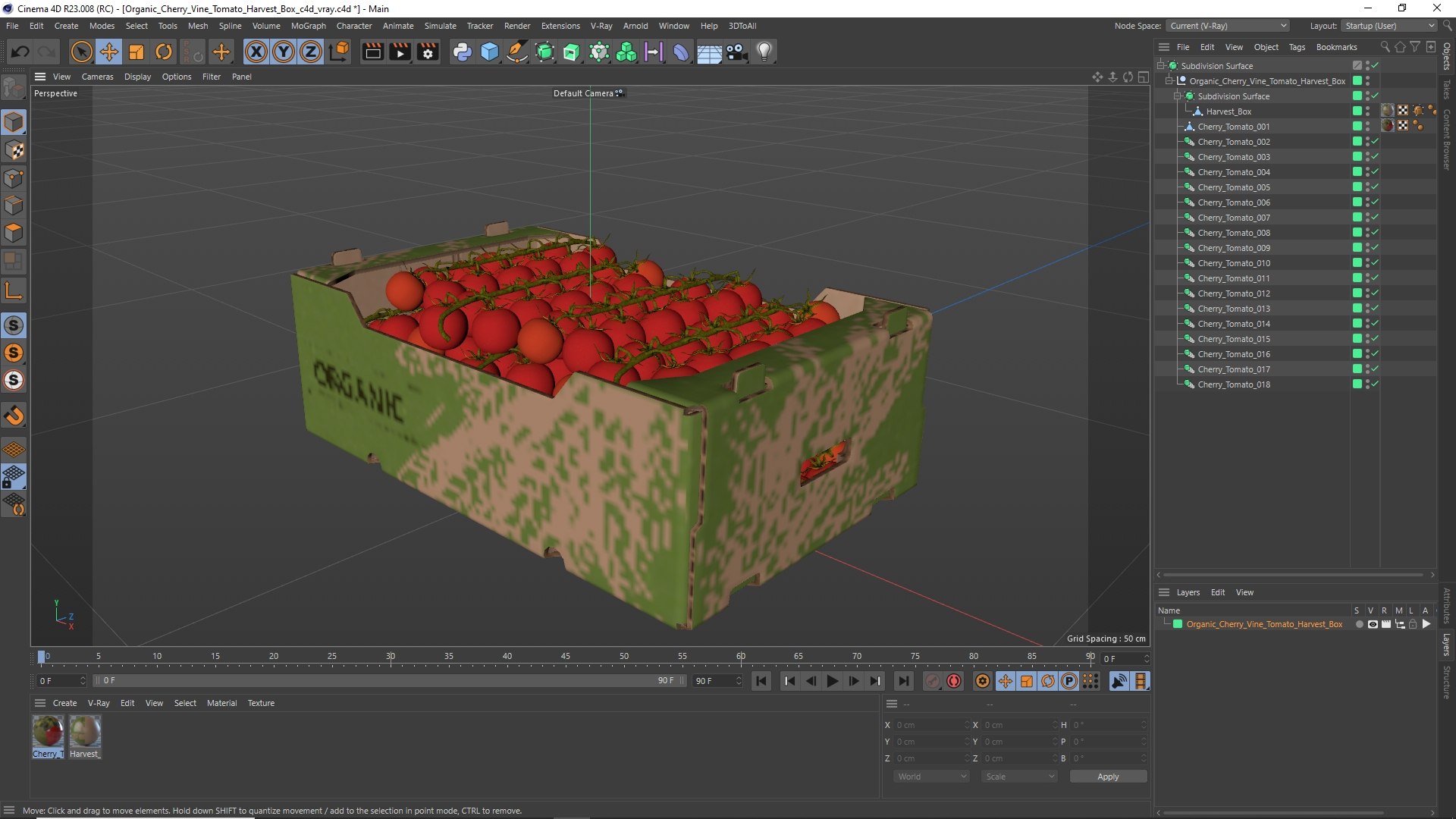Open the V-Ray menu
This screenshot has height=819, width=1456.
pos(601,26)
